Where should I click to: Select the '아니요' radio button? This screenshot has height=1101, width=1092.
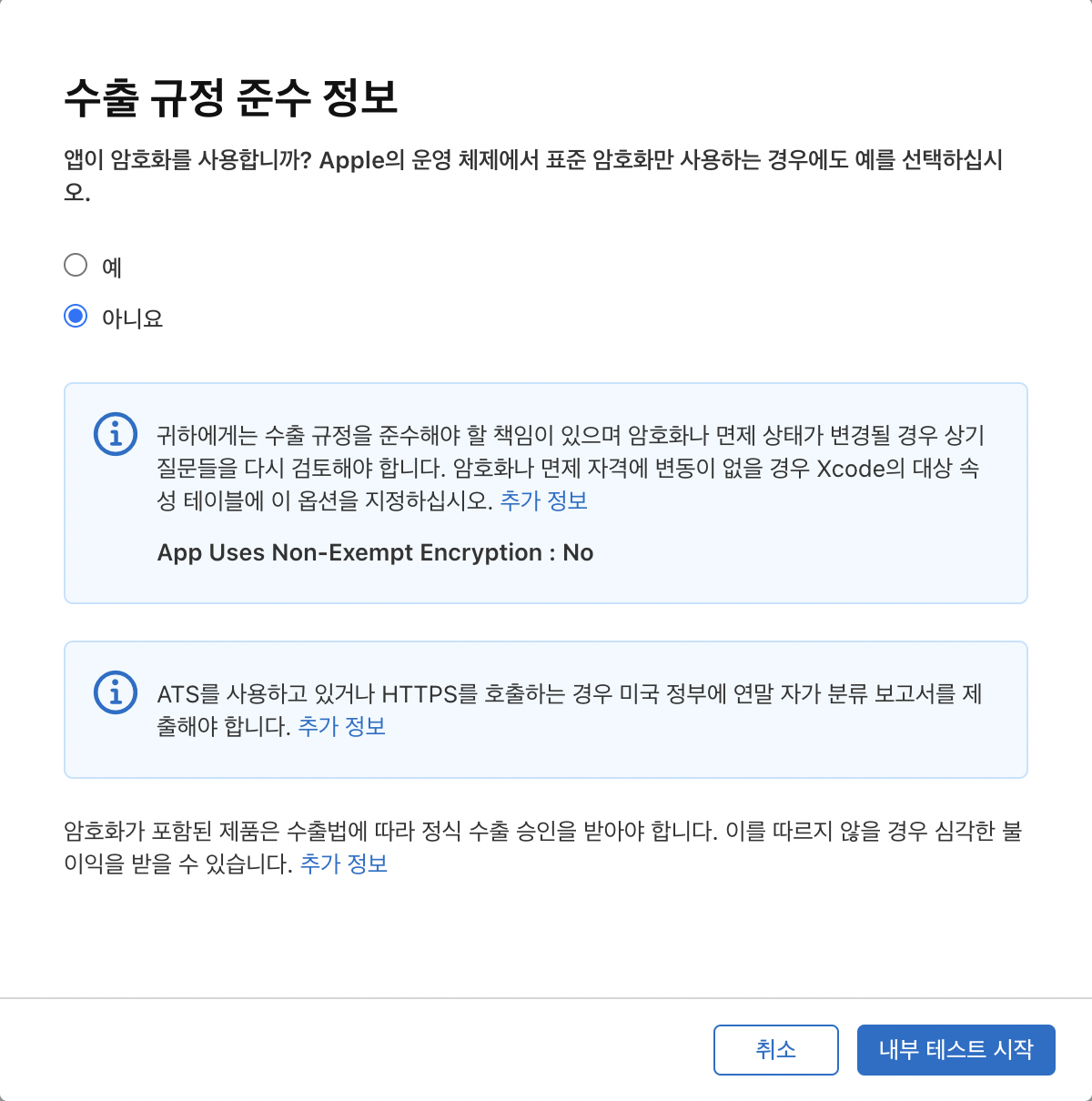coord(76,316)
